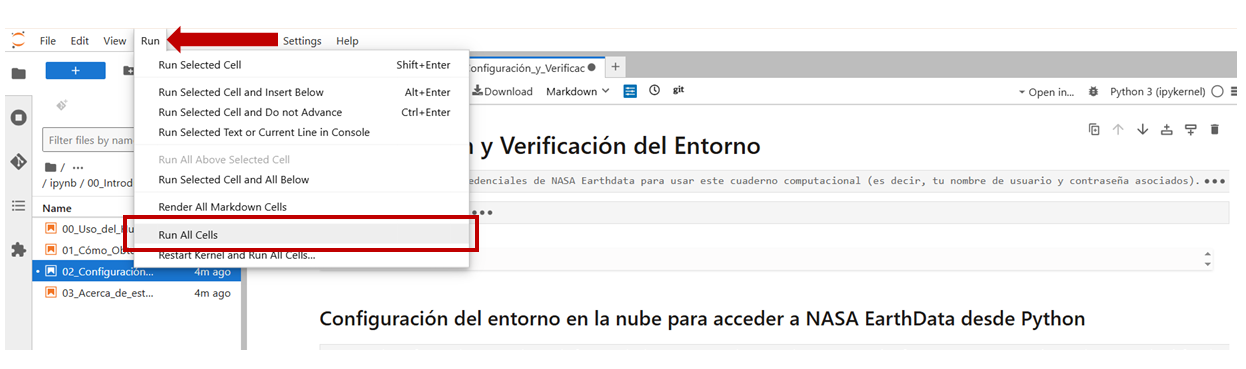
Task: Select file 03_Acerca_de_est... in the file list
Action: tap(136, 293)
